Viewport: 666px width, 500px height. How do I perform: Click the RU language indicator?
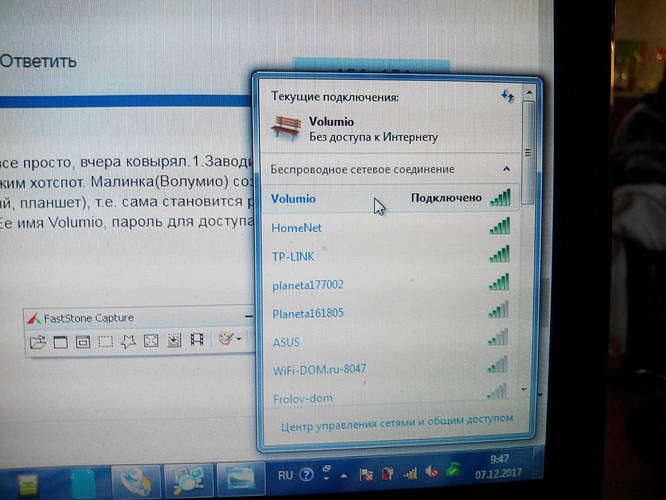click(285, 475)
